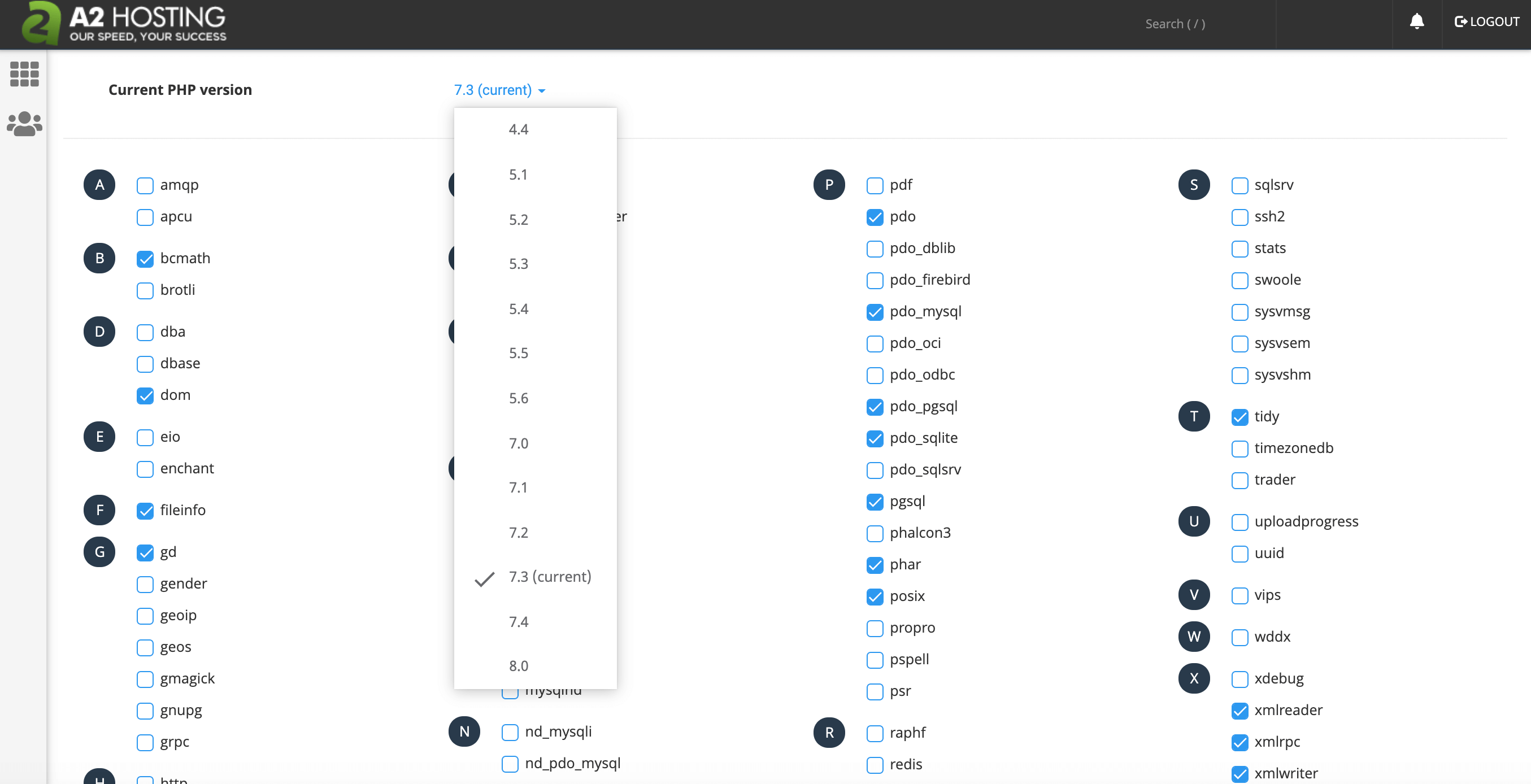The width and height of the screenshot is (1531, 784).
Task: Click the P section header icon
Action: 829,184
